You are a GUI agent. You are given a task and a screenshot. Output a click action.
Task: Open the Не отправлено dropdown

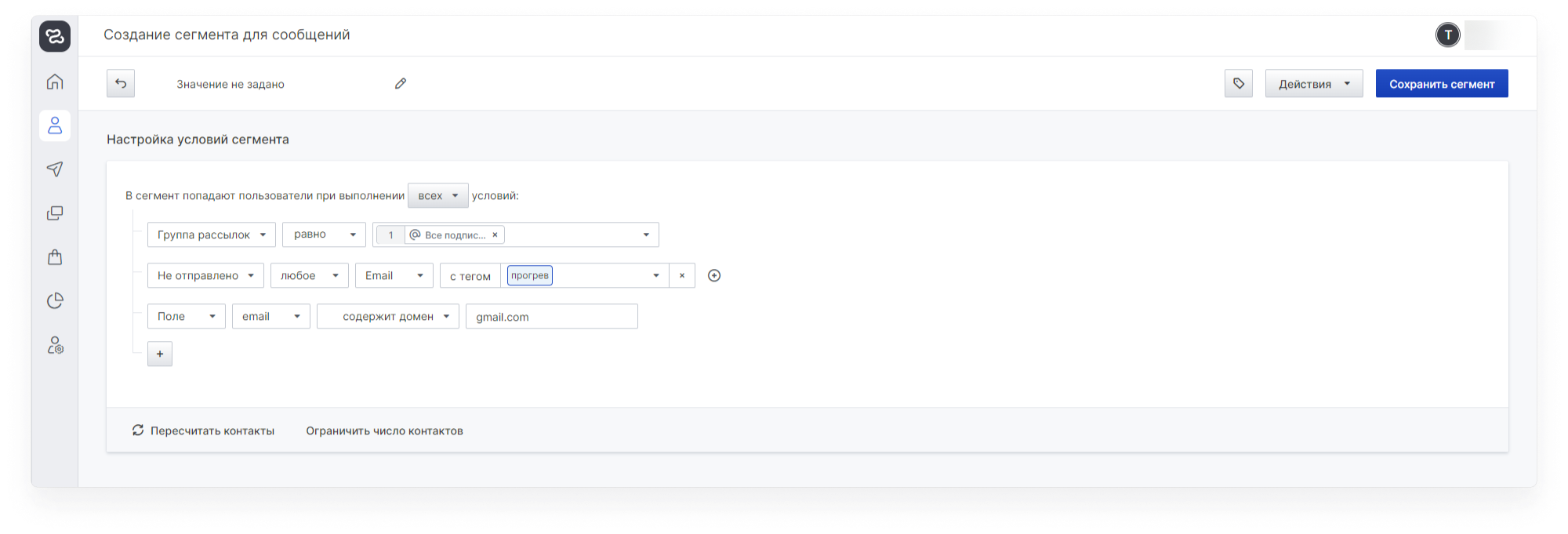click(205, 275)
